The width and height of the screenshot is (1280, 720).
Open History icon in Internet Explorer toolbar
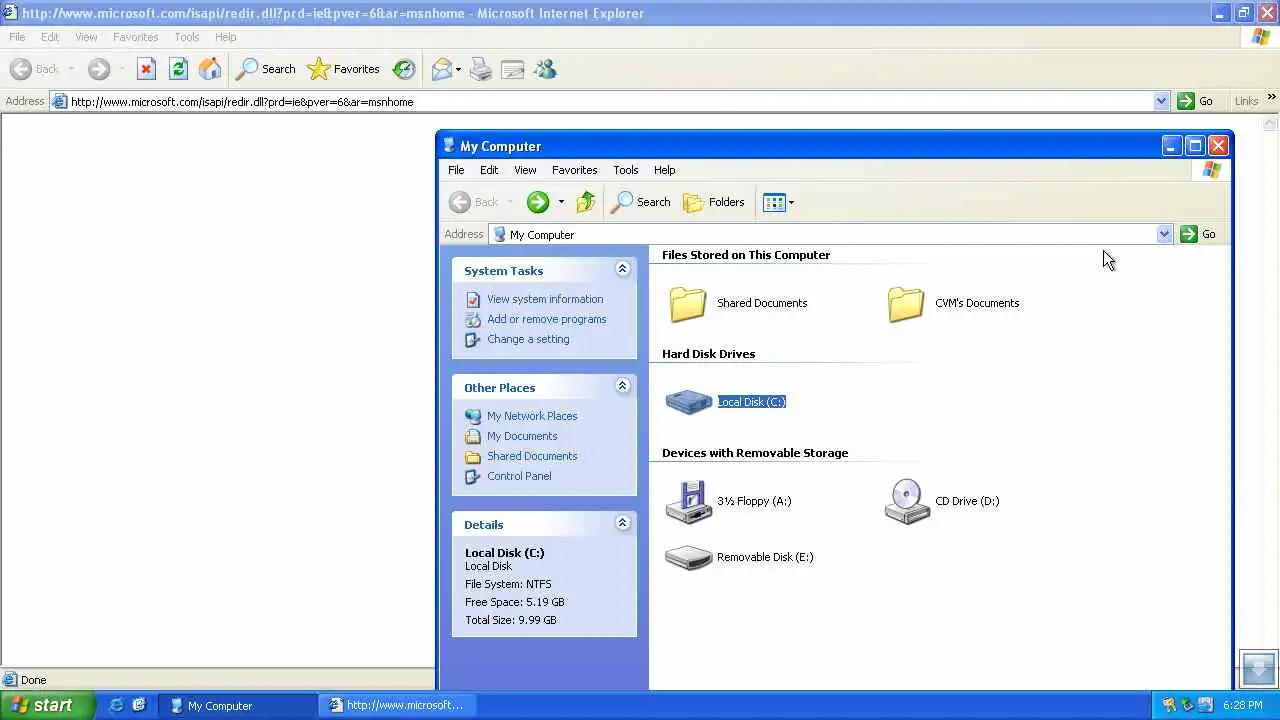(x=404, y=69)
